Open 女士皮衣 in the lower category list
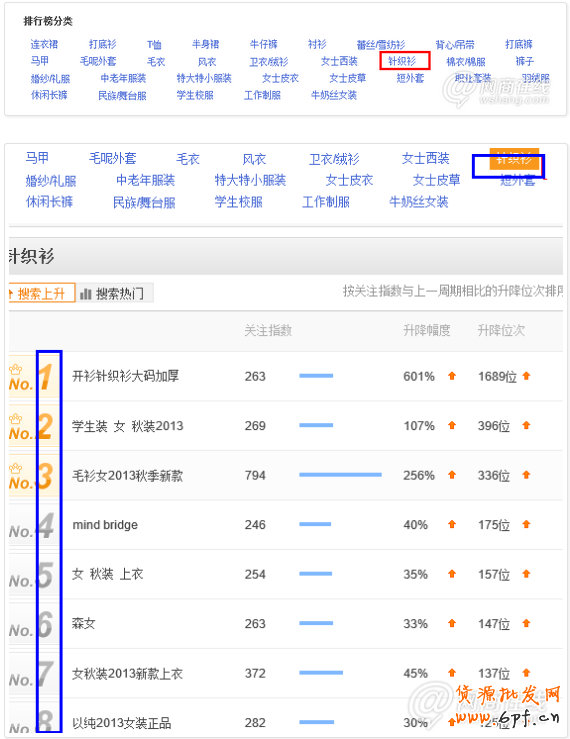 pyautogui.click(x=349, y=180)
